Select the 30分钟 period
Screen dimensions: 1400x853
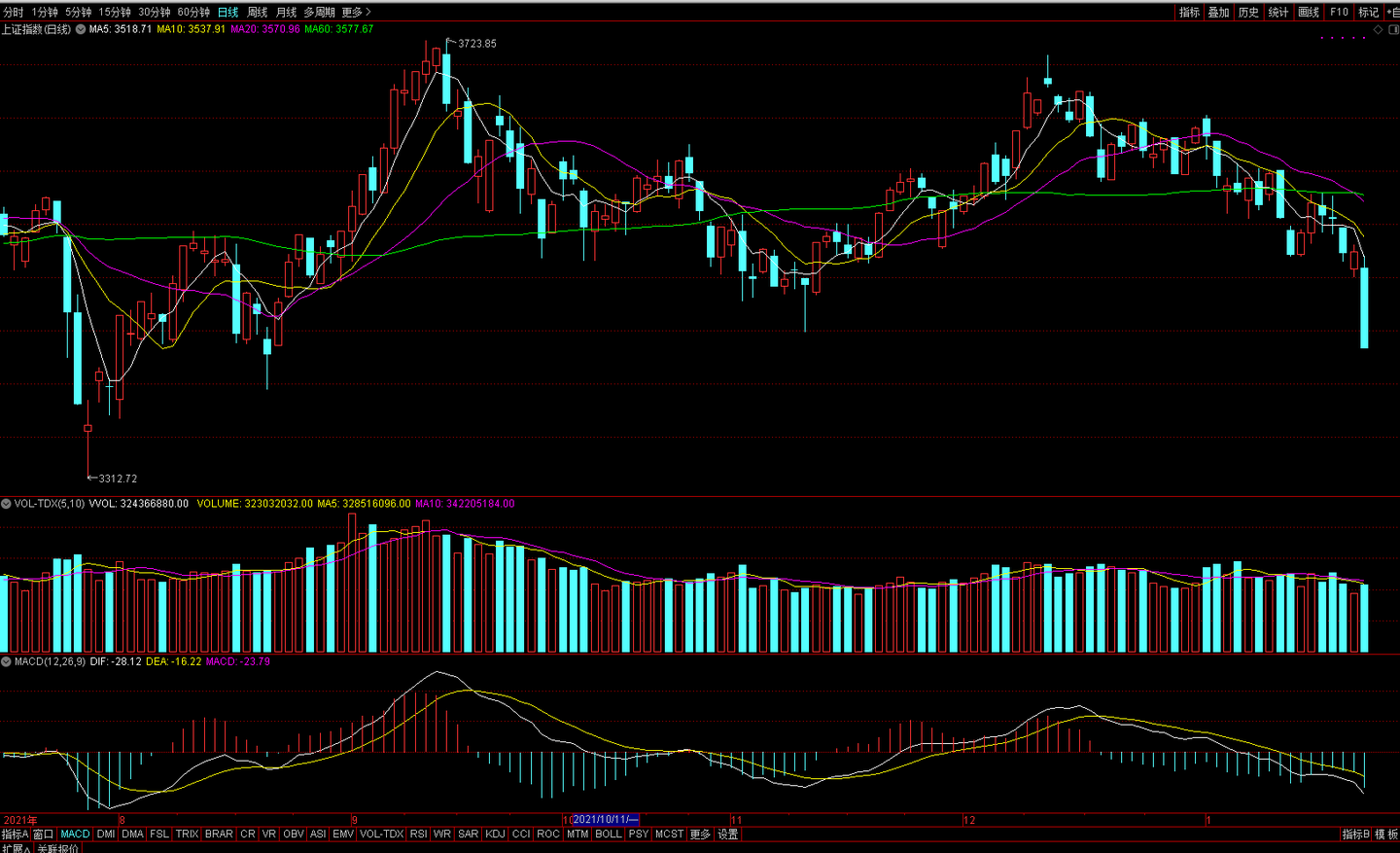155,13
